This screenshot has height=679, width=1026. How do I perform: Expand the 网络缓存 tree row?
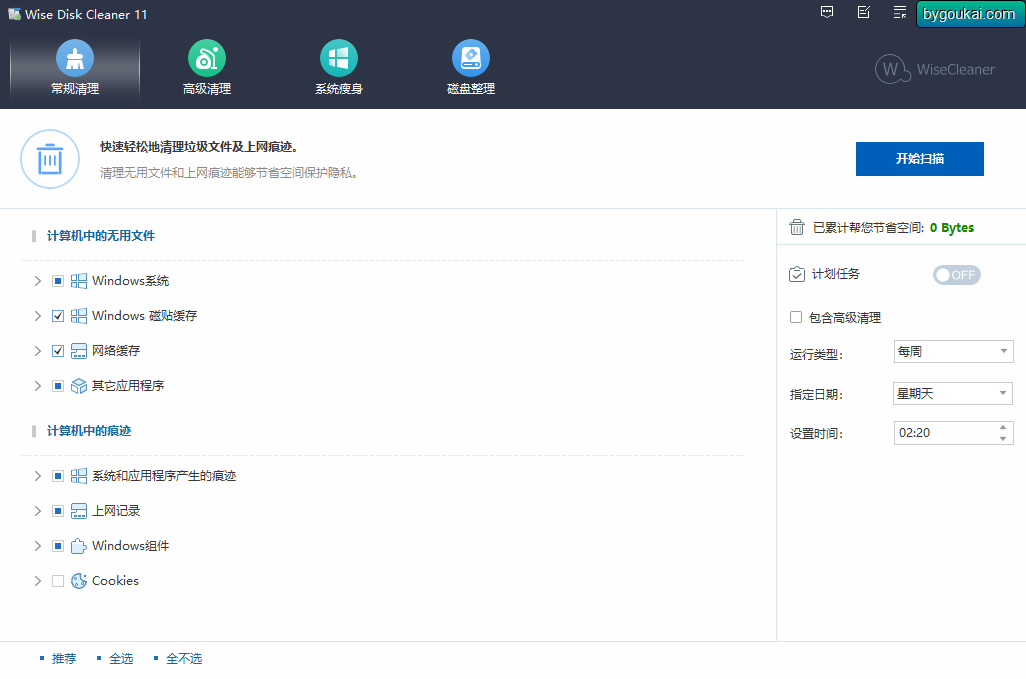[x=37, y=351]
